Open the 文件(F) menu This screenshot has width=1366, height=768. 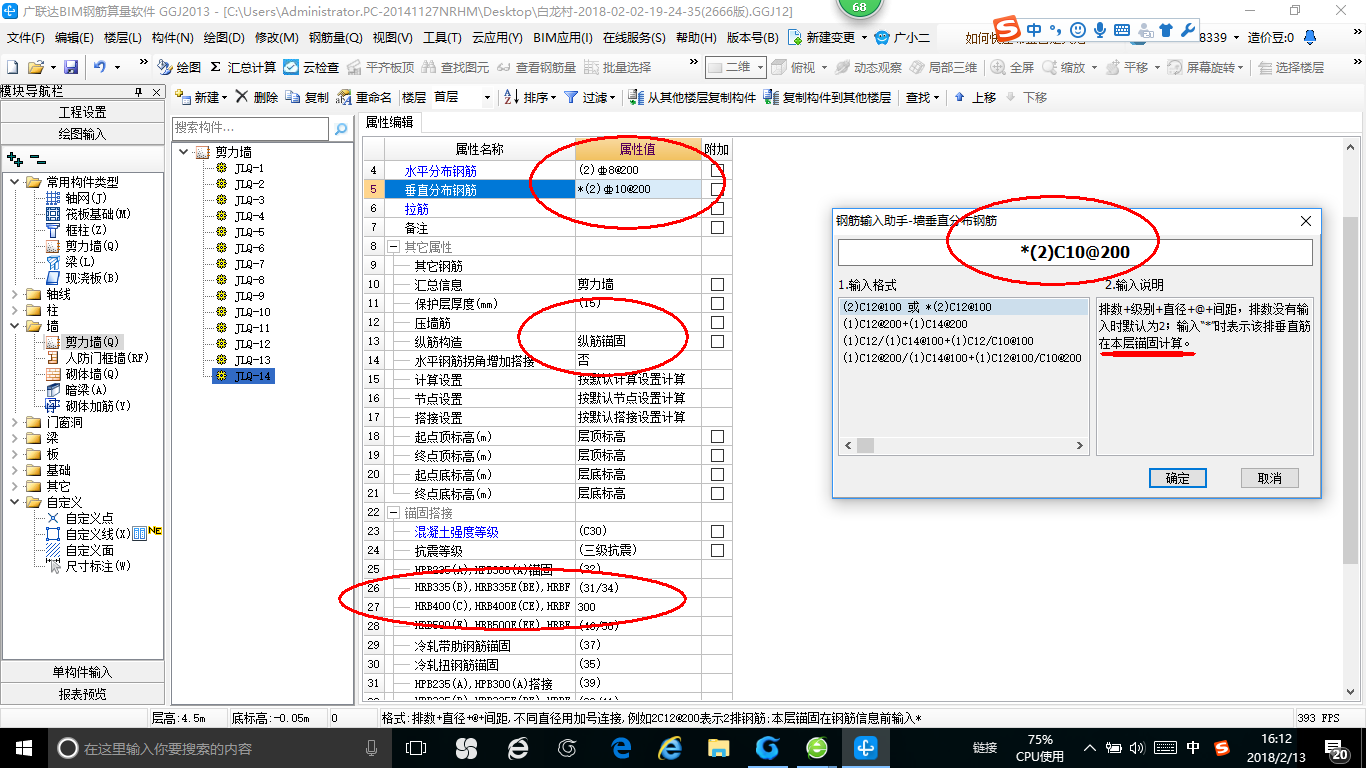coord(26,38)
